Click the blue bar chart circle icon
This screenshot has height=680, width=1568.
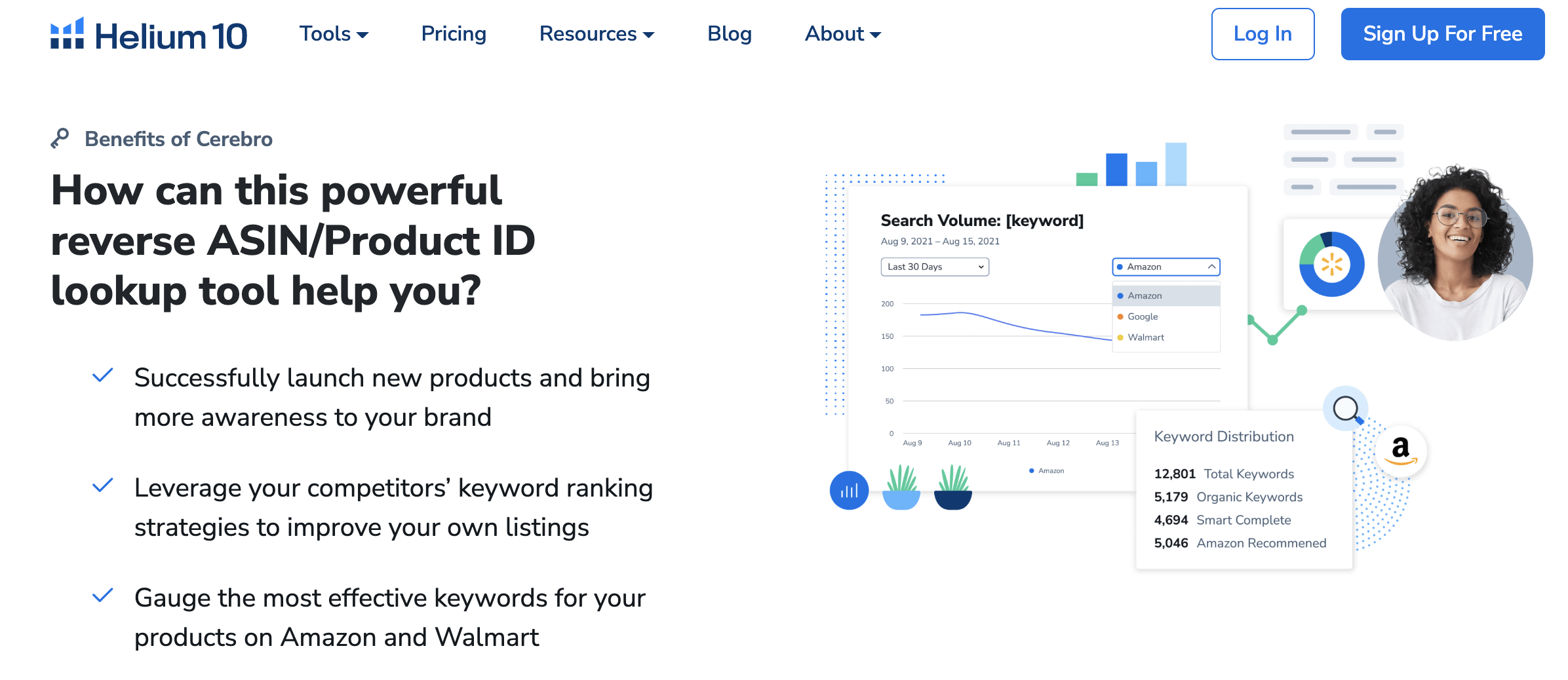[849, 491]
